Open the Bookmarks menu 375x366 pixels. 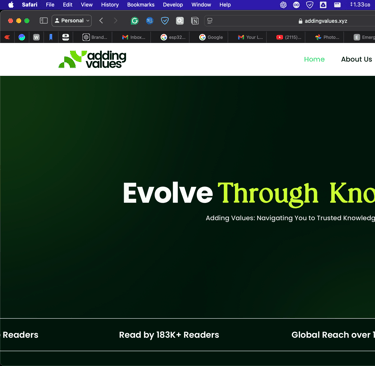pos(140,5)
